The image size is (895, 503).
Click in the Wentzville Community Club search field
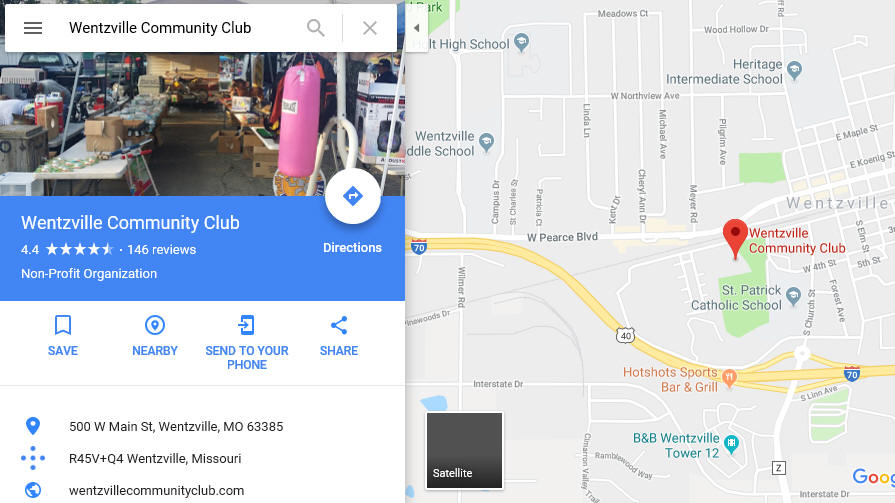(x=183, y=28)
